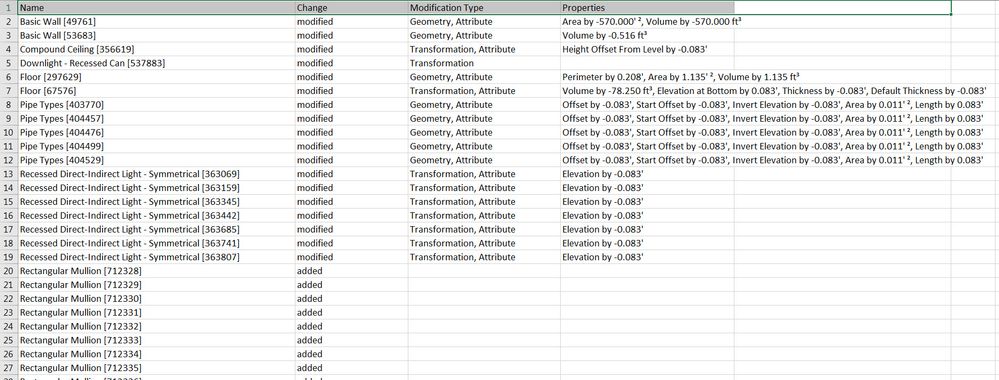The image size is (999, 380).
Task: Select cell Basic Wall [49761]
Action: coord(156,22)
